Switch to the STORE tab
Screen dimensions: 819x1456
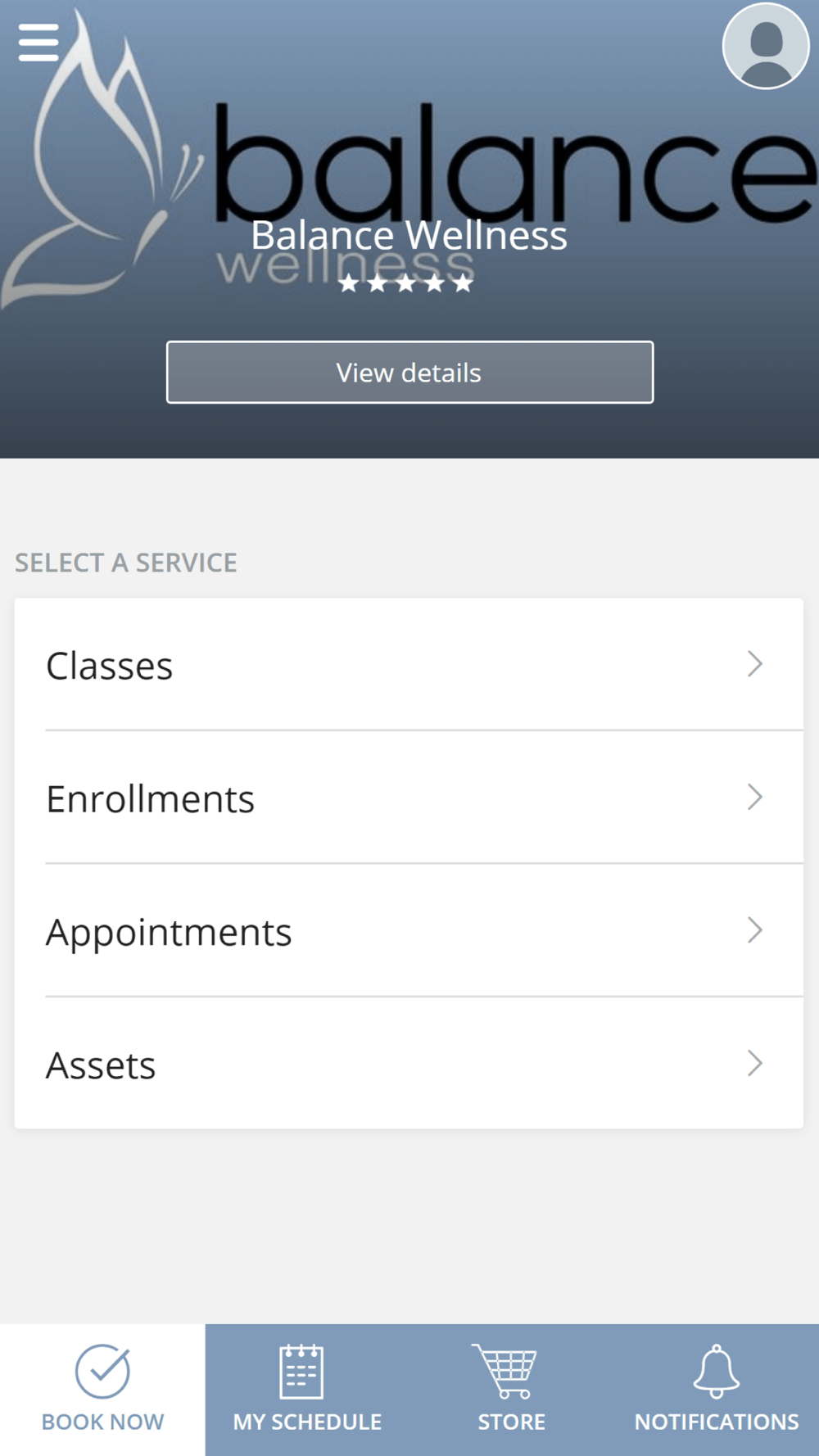pyautogui.click(x=512, y=1390)
